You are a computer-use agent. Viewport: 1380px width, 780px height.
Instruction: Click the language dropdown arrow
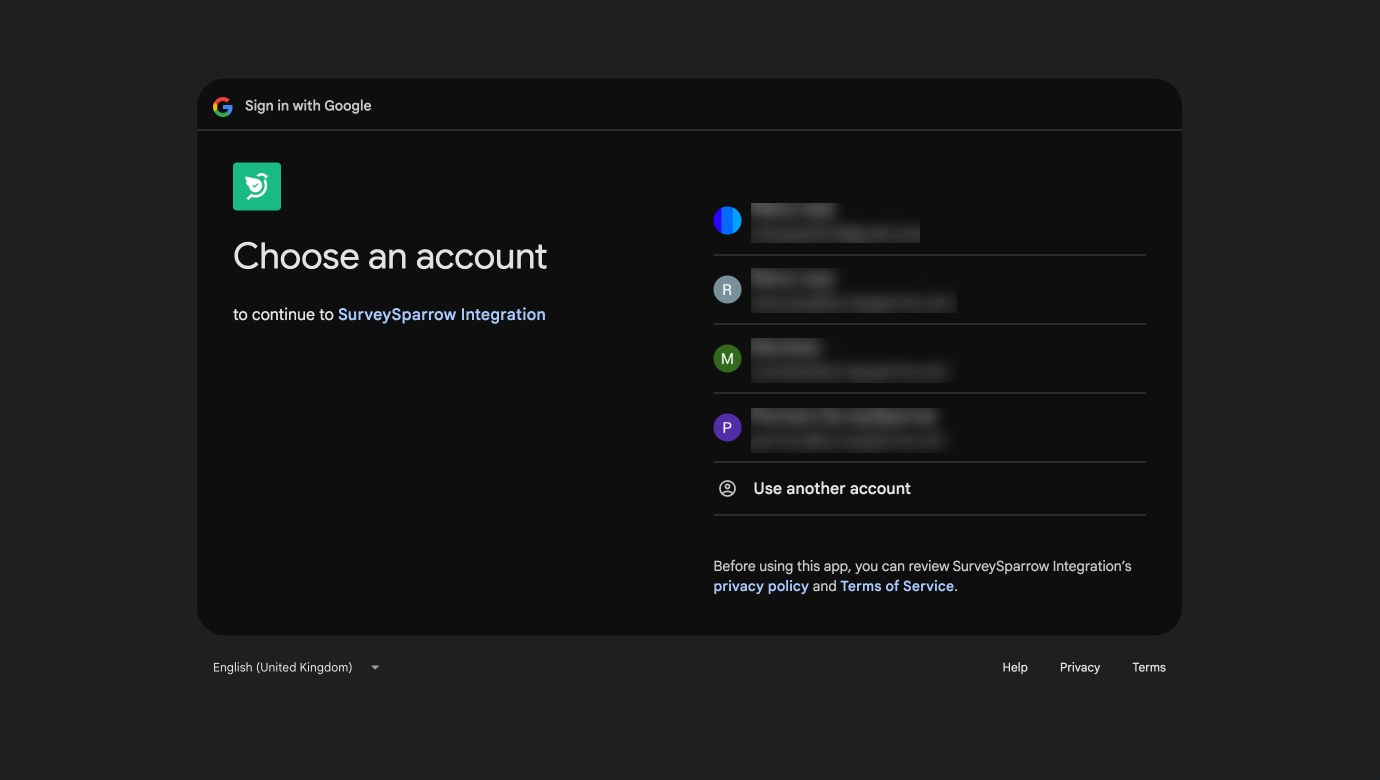(375, 667)
